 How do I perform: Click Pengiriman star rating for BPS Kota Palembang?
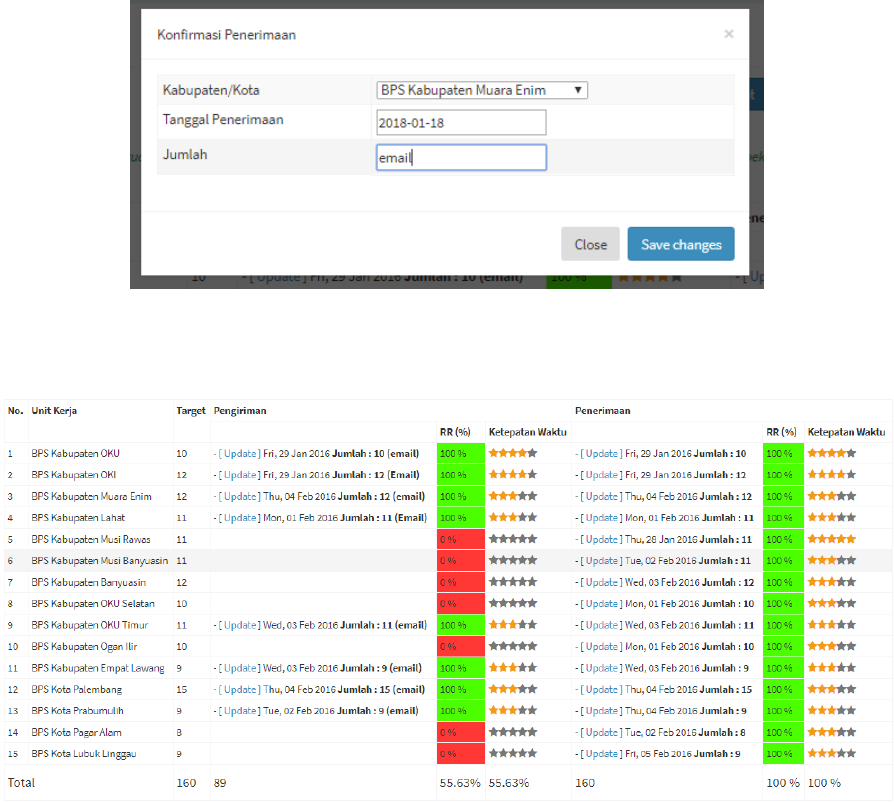pyautogui.click(x=513, y=689)
